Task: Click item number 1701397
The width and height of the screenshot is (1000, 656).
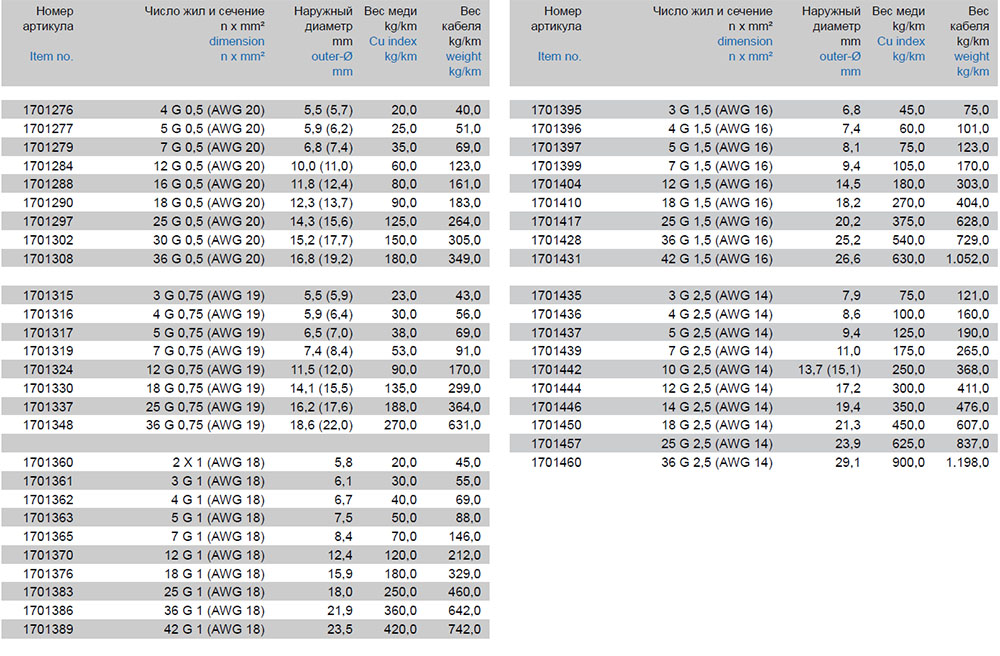Action: click(x=557, y=147)
